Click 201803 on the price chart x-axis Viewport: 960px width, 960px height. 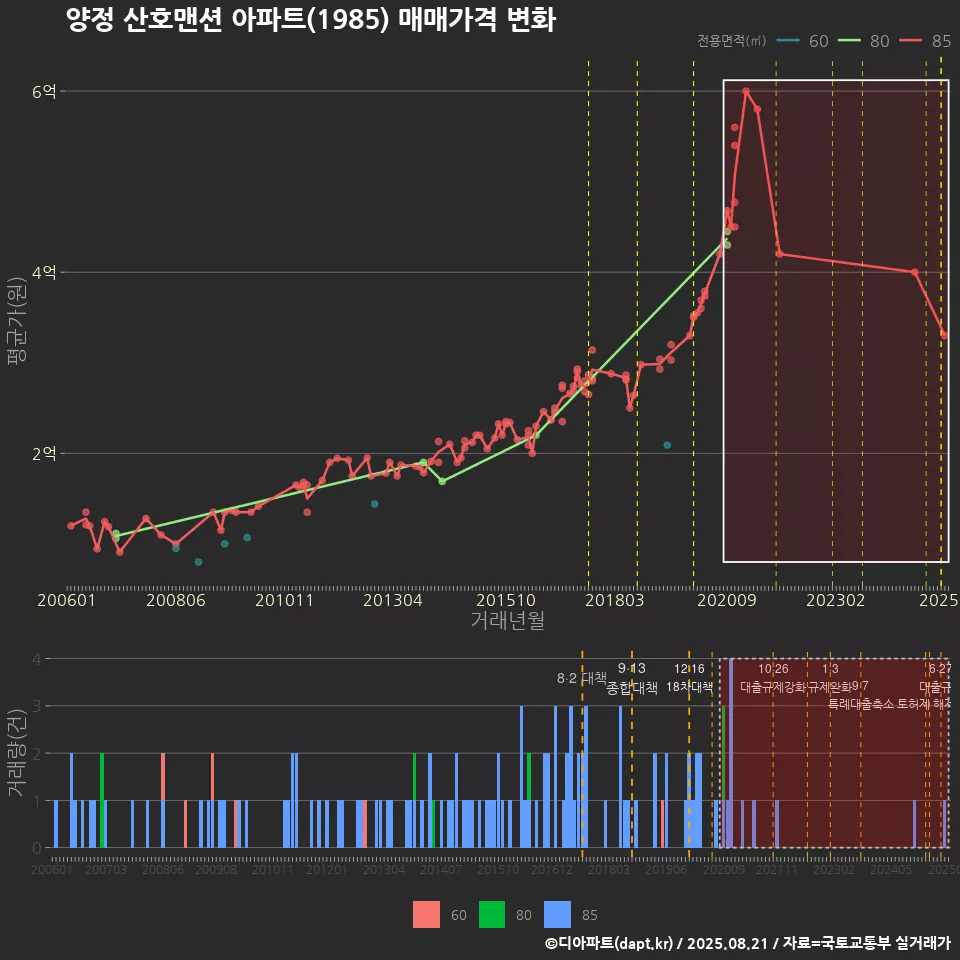coord(615,600)
